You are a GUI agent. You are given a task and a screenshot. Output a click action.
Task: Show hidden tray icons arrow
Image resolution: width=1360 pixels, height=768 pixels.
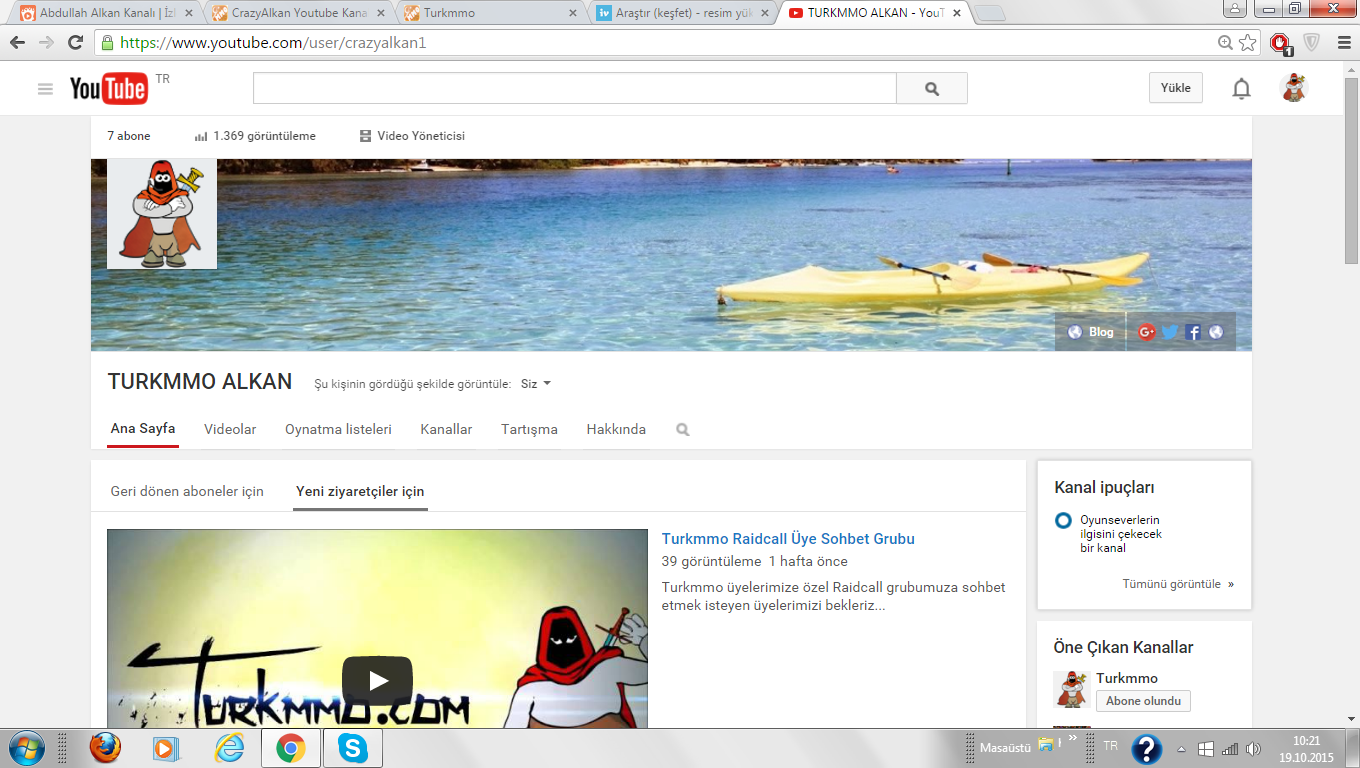click(1182, 749)
